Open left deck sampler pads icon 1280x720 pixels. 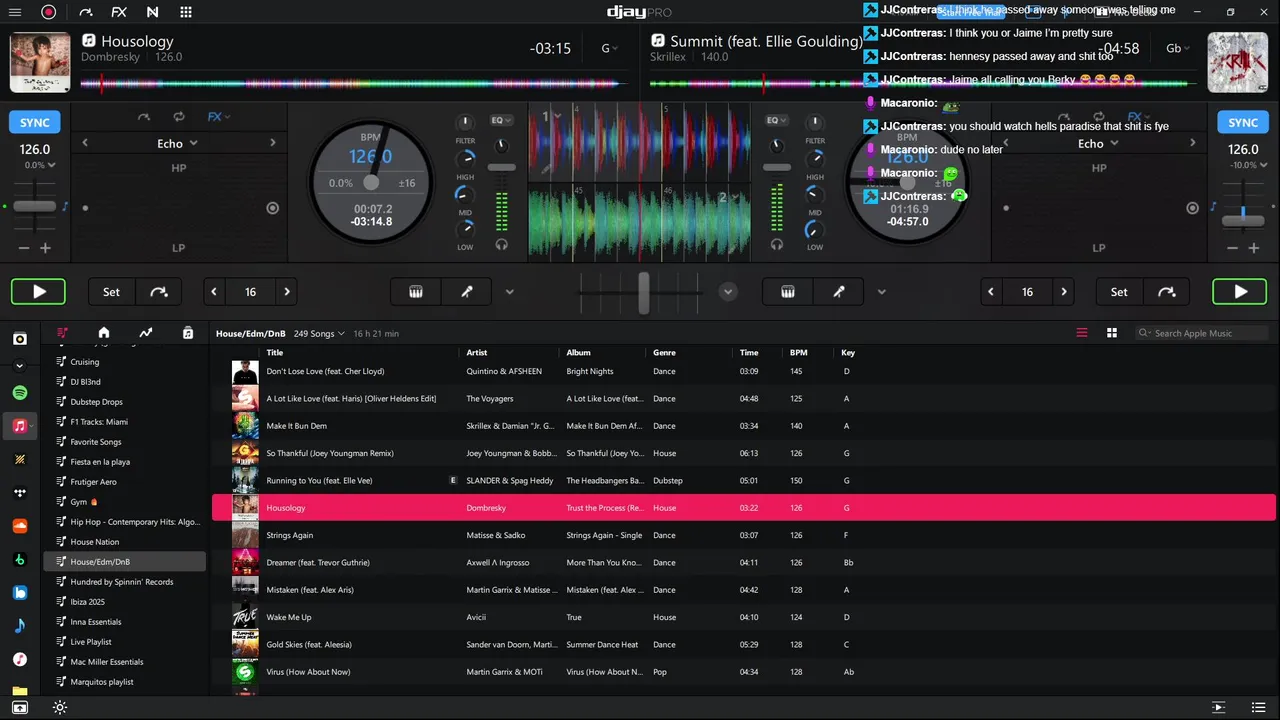click(416, 292)
